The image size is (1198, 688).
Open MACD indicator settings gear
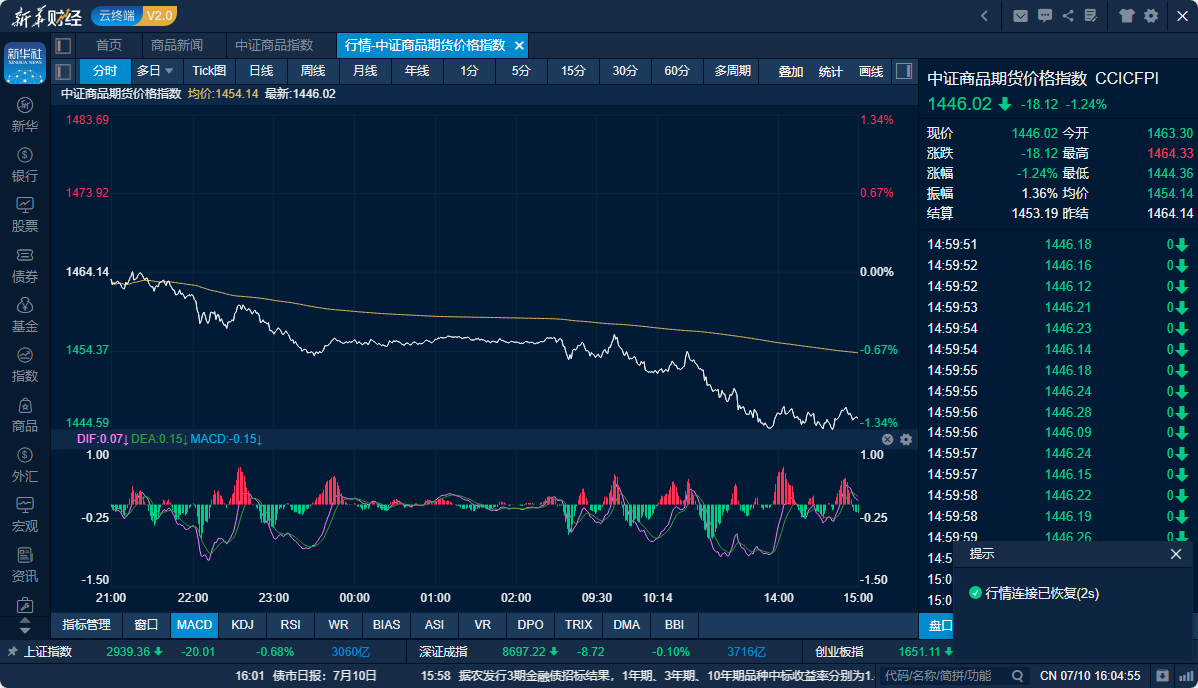click(906, 439)
